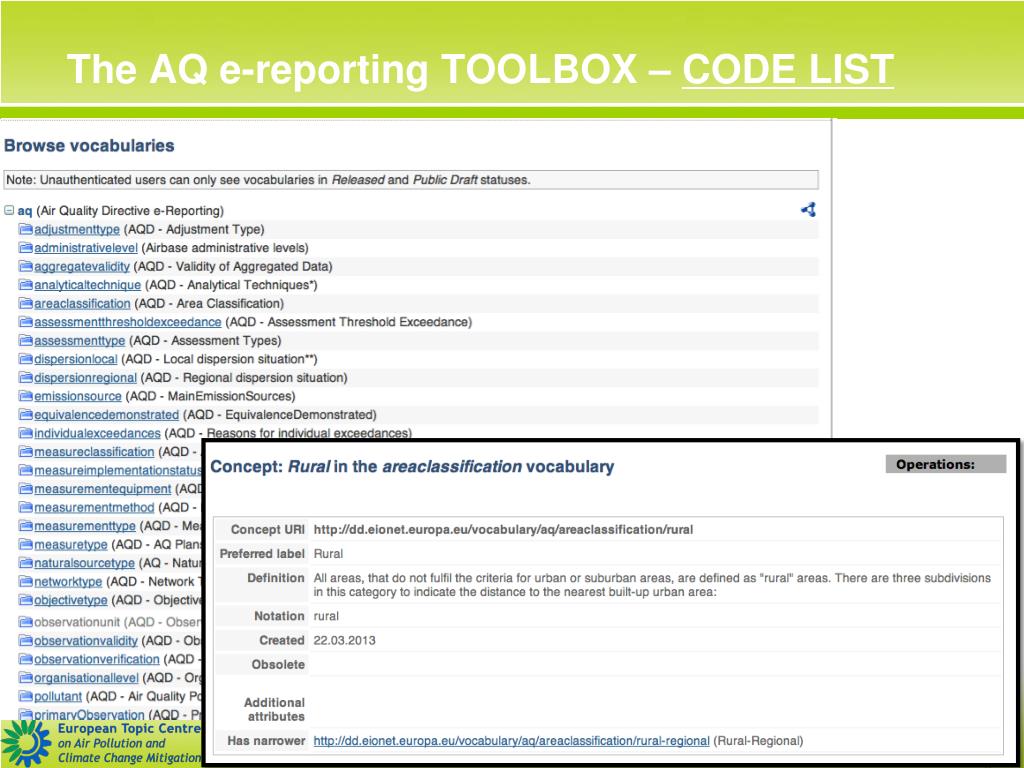This screenshot has height=768, width=1024.
Task: Click folder icon beside analyticaltechnique
Action: tap(25, 285)
